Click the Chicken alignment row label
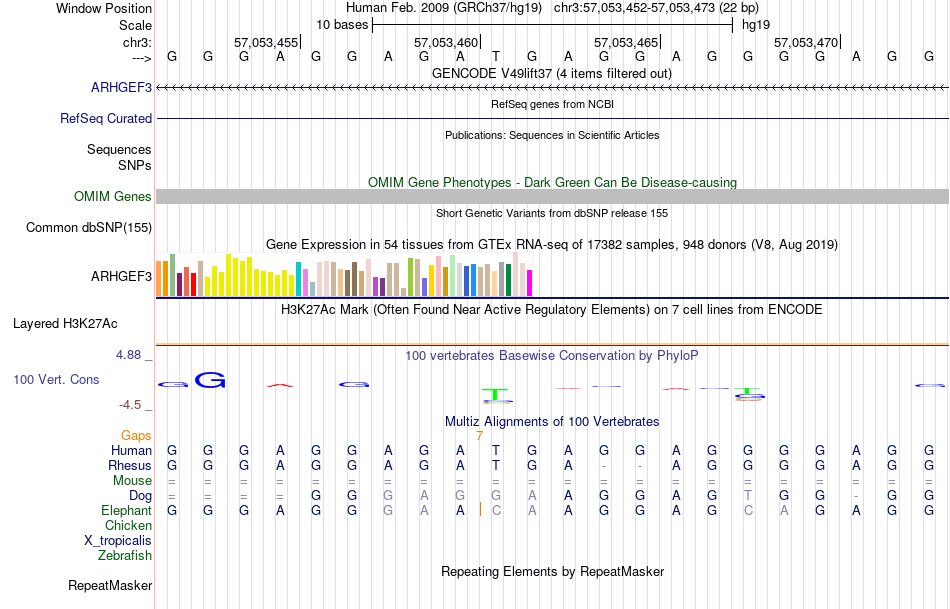This screenshot has width=950, height=609. point(128,525)
